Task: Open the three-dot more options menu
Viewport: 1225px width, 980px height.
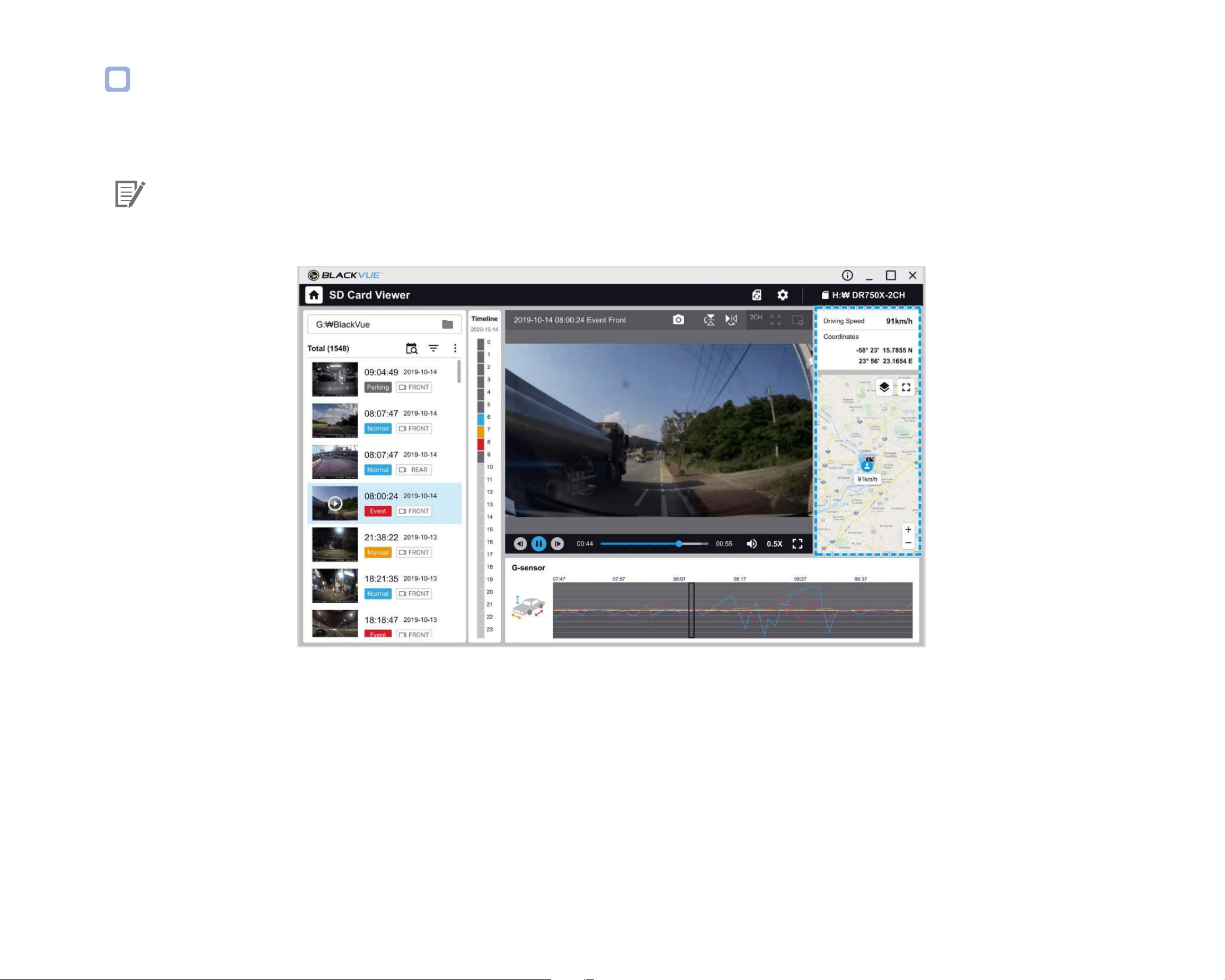Action: [455, 348]
